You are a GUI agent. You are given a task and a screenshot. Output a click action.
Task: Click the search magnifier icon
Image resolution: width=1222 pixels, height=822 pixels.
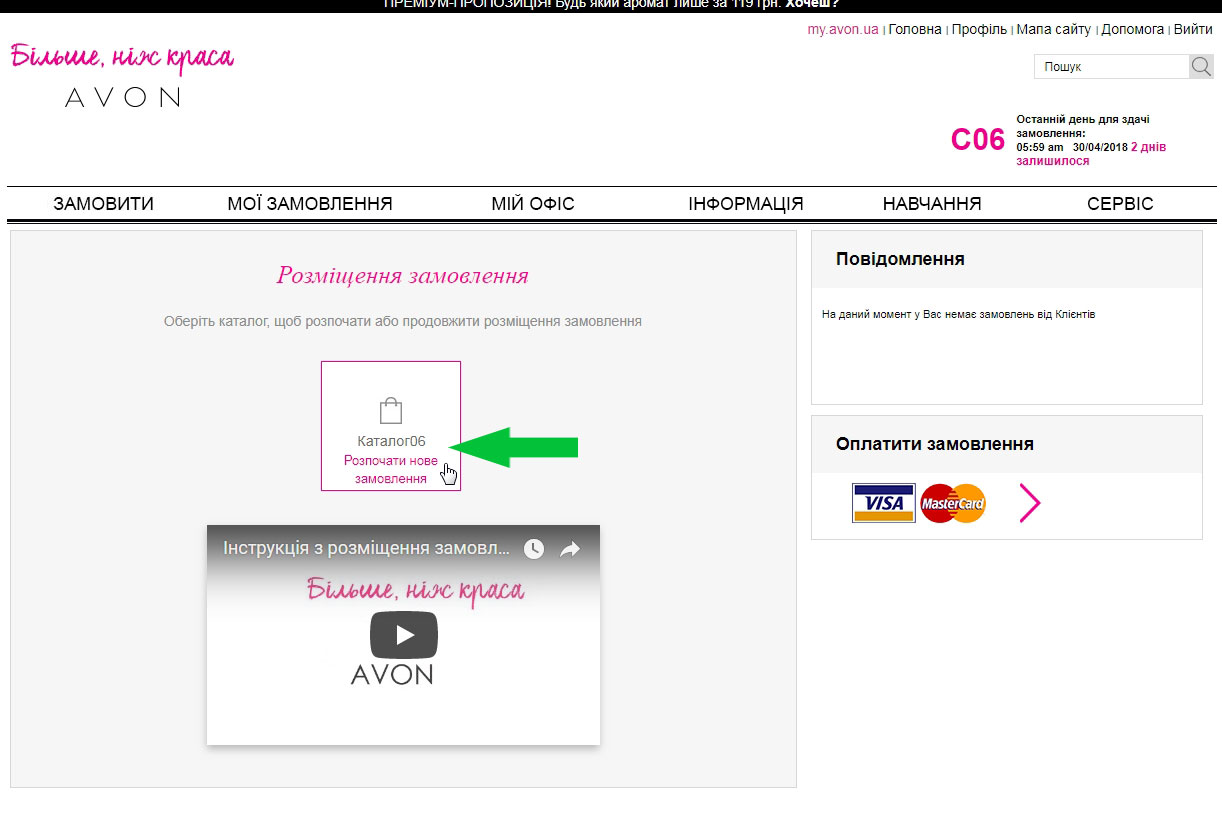1201,67
